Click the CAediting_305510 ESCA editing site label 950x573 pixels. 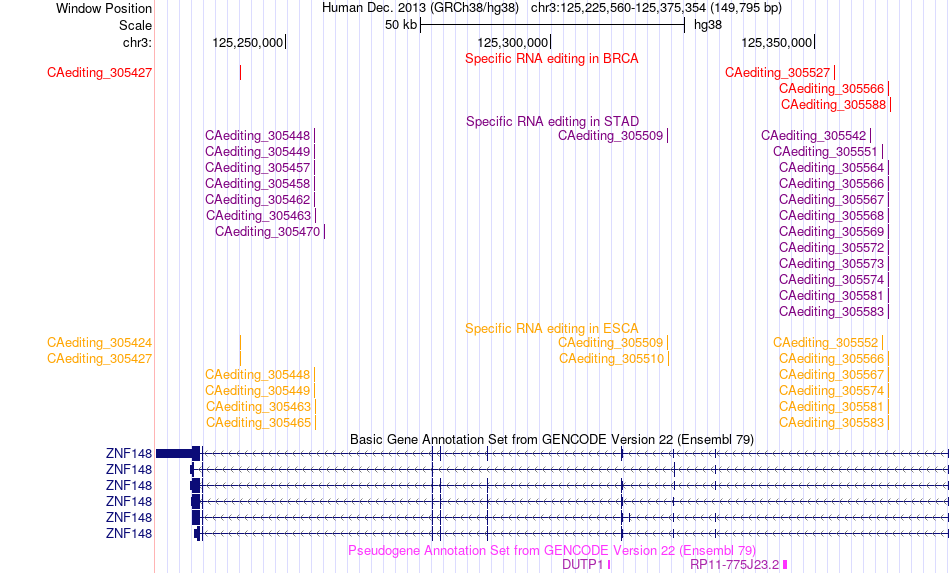[x=611, y=359]
